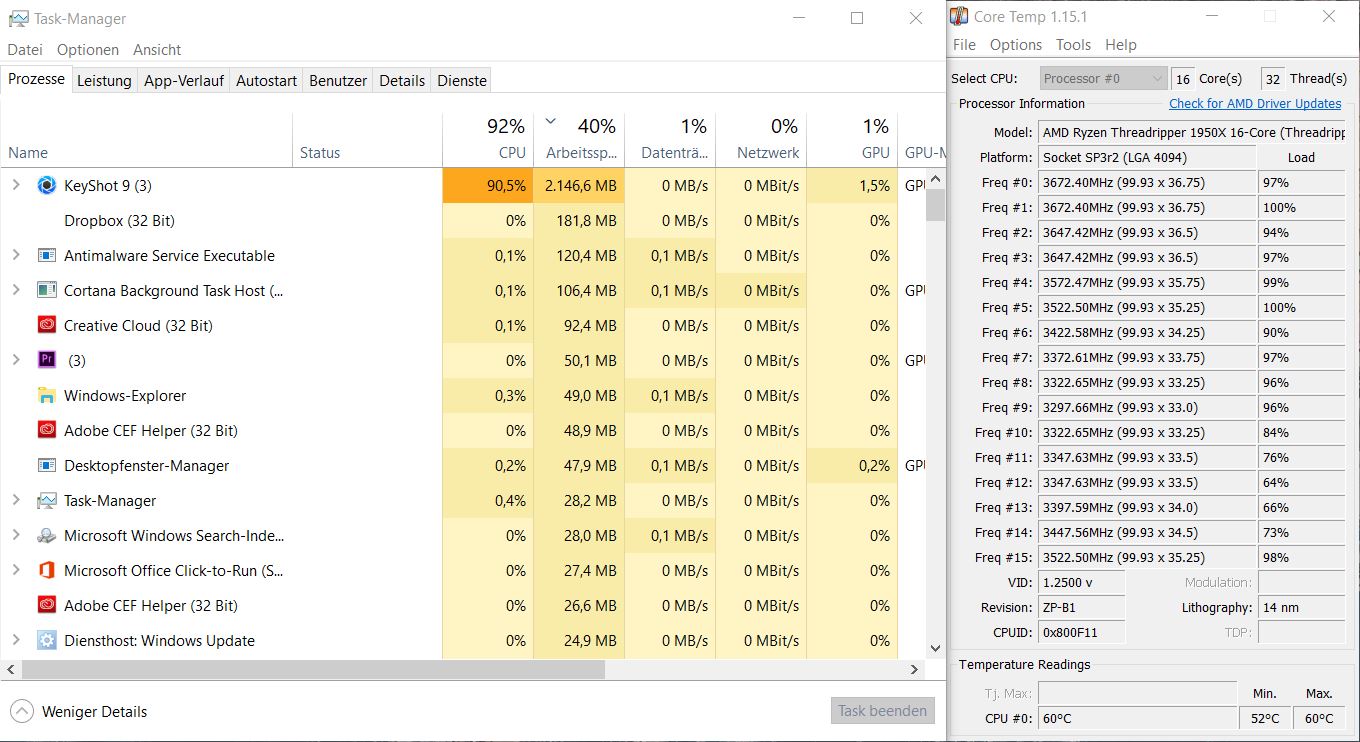Switch to the App-Verlauf tab
Screen dimensions: 1360x742
click(x=184, y=81)
